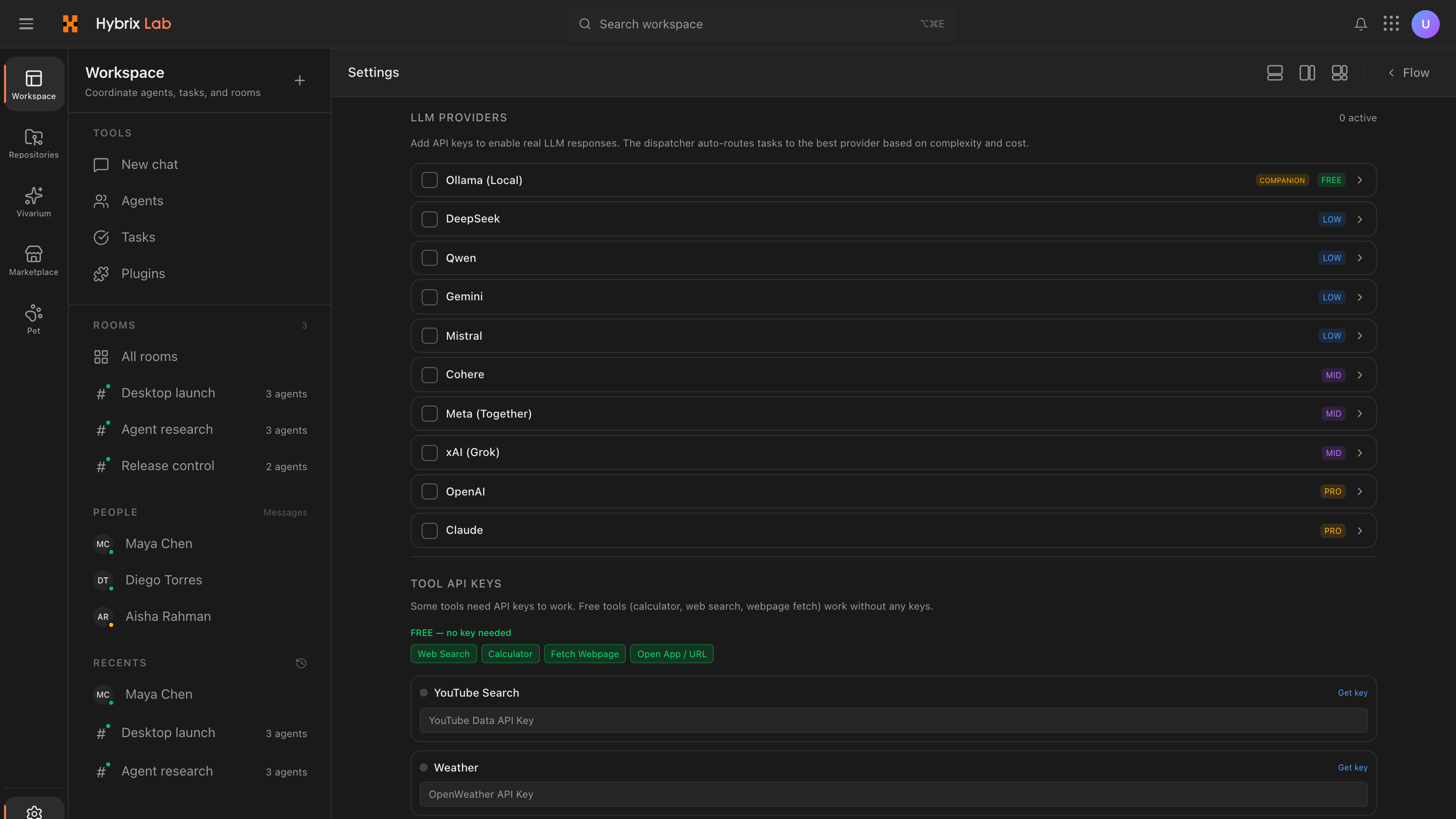Image resolution: width=1456 pixels, height=819 pixels.
Task: Open Aisha Rahman in the People list
Action: (x=200, y=617)
